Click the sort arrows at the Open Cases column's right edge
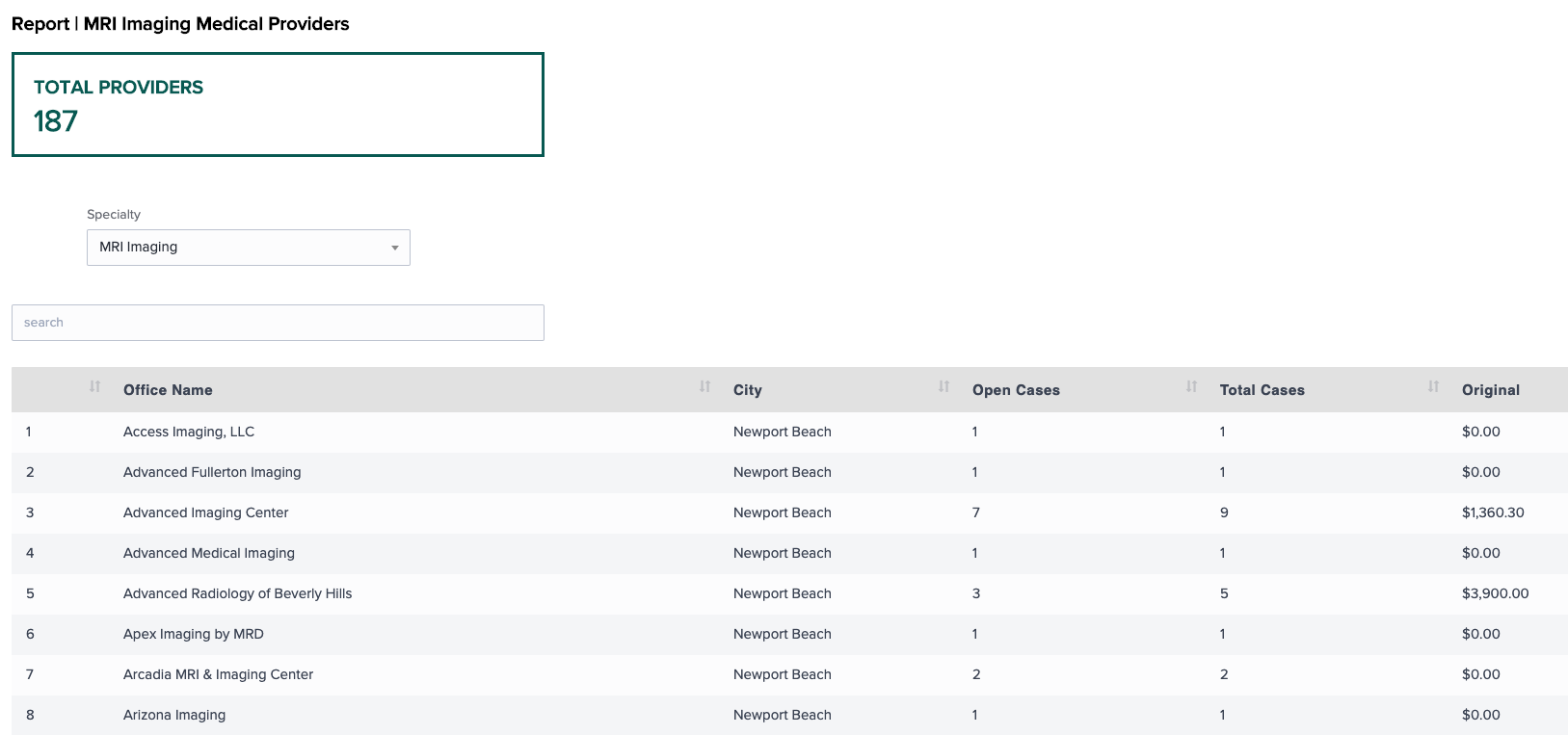1568x735 pixels. pyautogui.click(x=1191, y=387)
